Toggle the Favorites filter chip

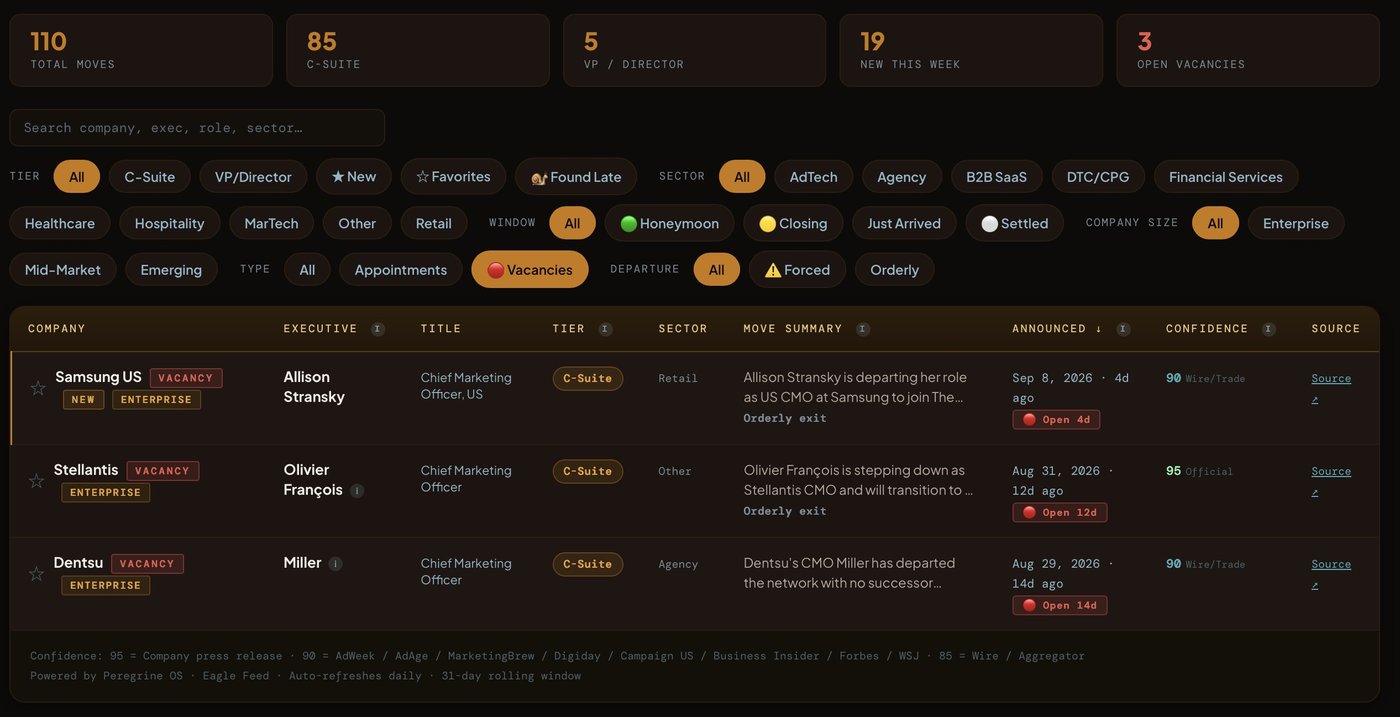pyautogui.click(x=453, y=177)
